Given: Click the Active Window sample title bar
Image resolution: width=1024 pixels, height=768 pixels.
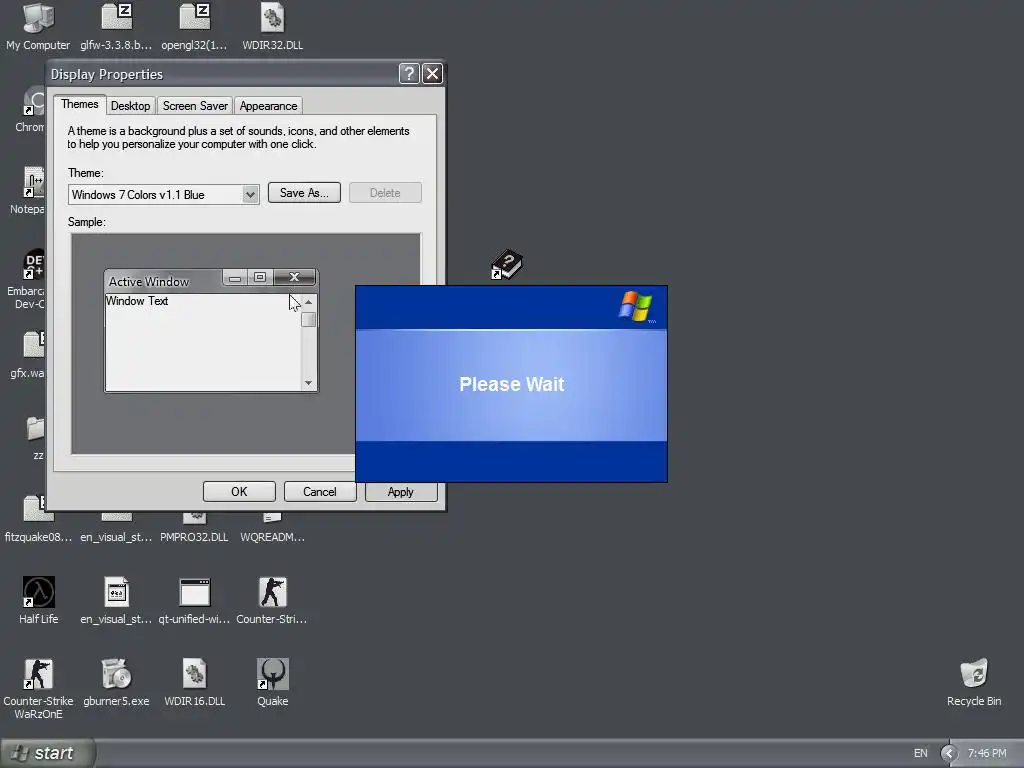Looking at the screenshot, I should coord(163,281).
